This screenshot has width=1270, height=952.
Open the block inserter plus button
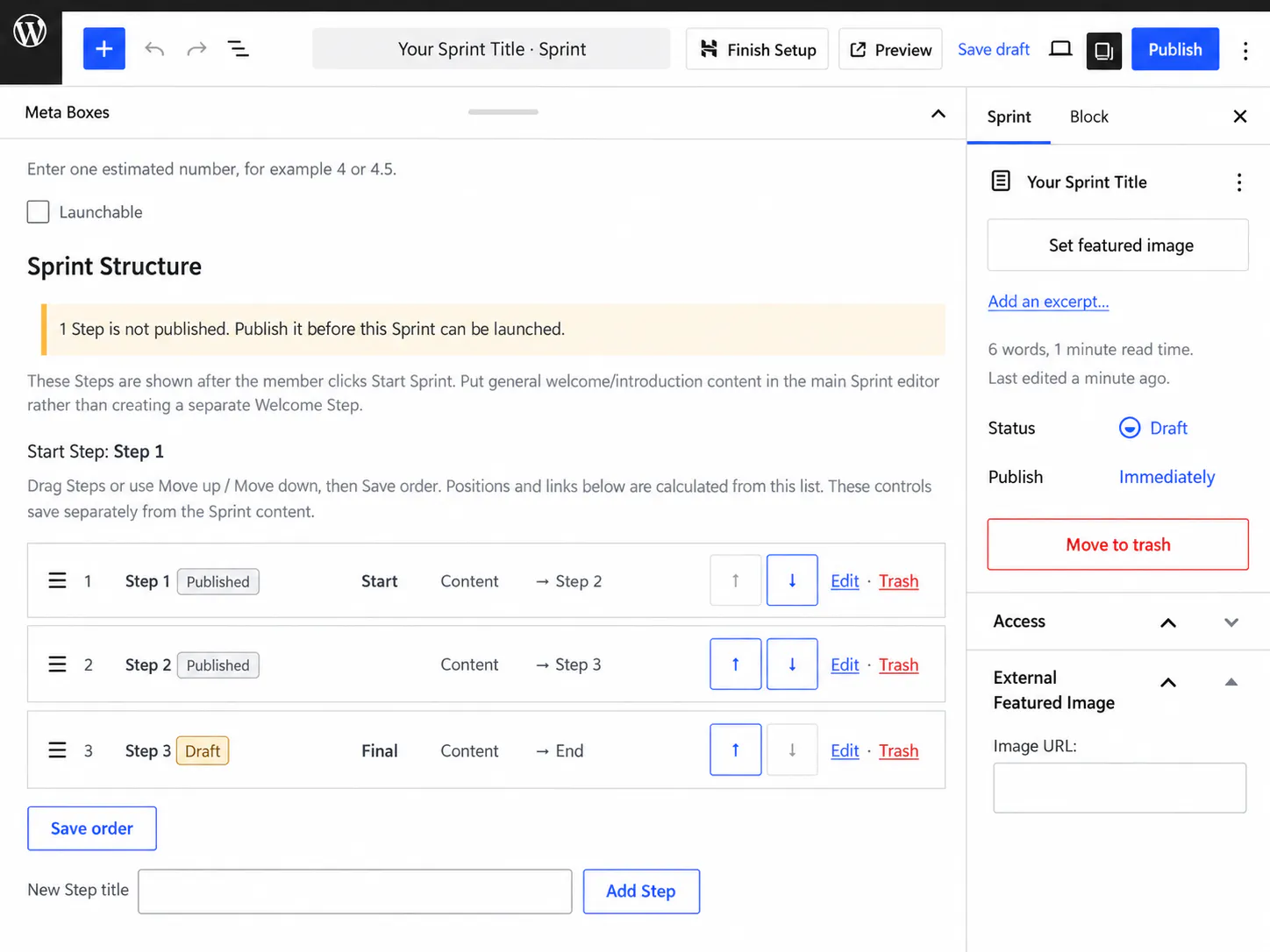pos(104,49)
